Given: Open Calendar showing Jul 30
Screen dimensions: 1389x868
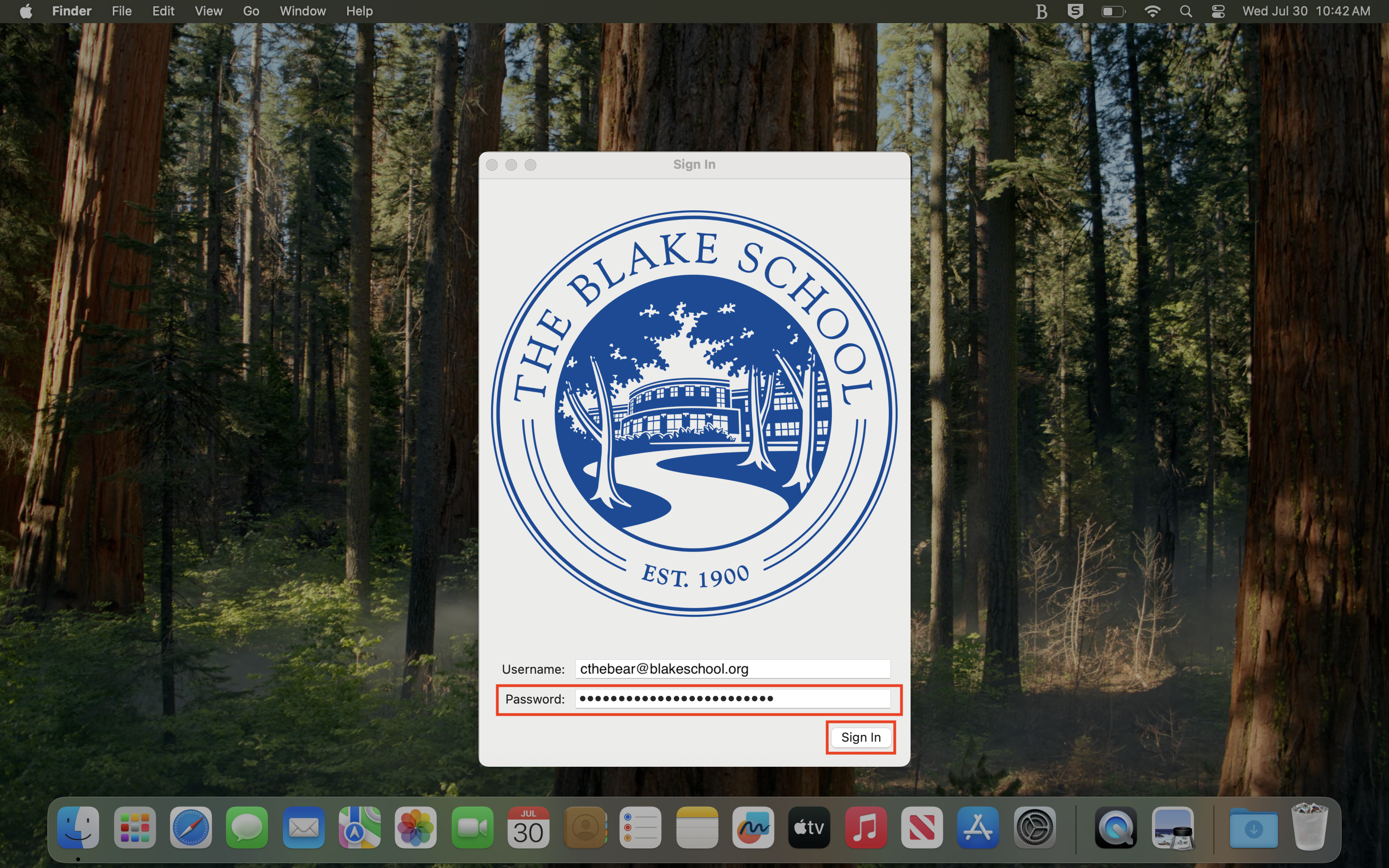Looking at the screenshot, I should pyautogui.click(x=528, y=827).
